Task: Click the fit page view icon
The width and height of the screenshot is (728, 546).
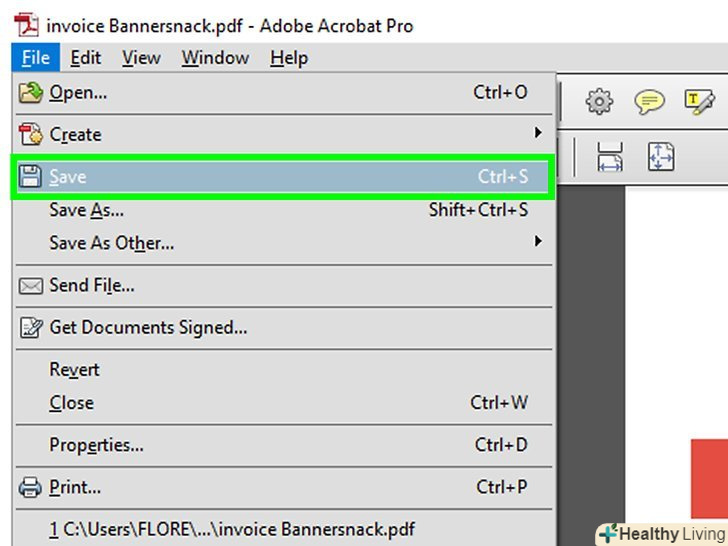Action: (661, 157)
